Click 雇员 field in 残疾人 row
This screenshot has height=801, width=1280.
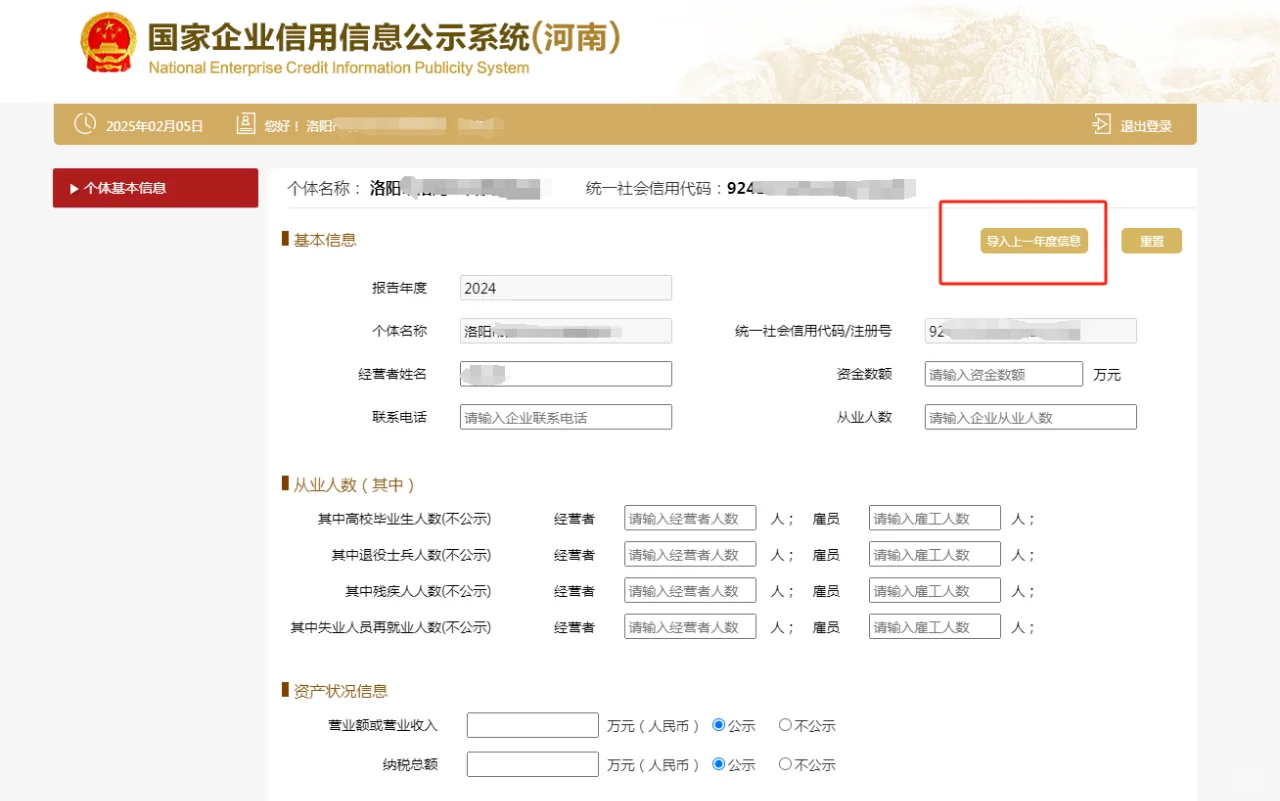(x=935, y=590)
